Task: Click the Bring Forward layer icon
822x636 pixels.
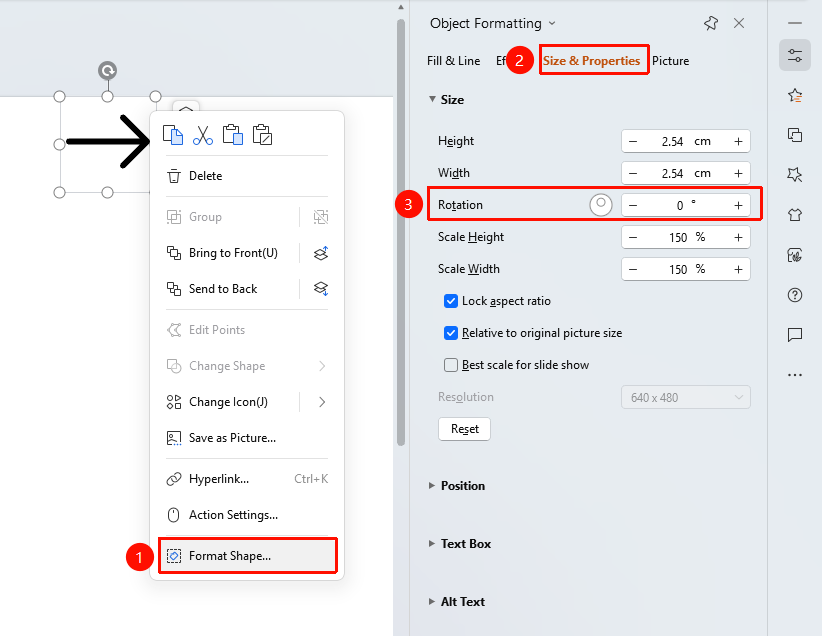Action: pos(321,253)
